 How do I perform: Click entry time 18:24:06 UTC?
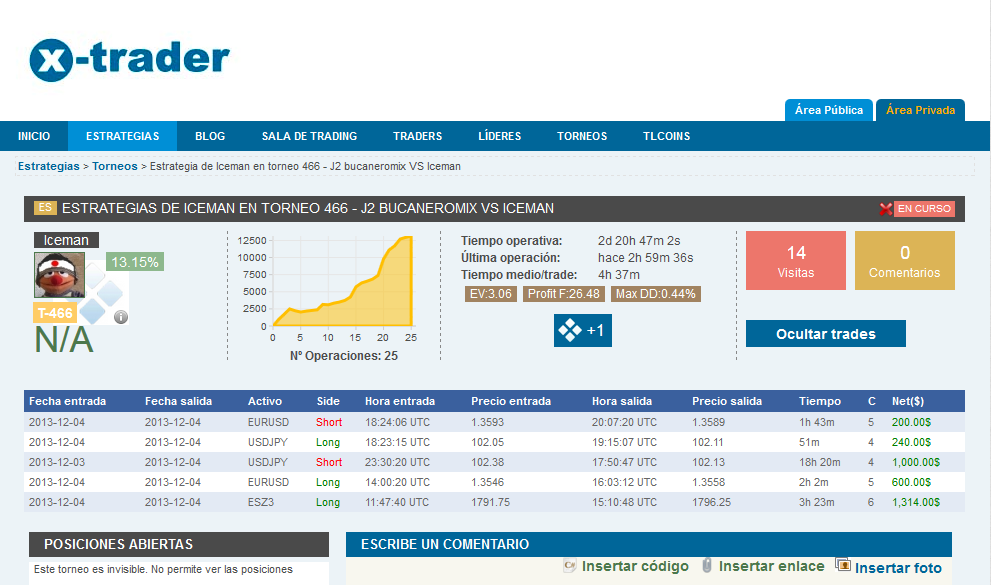coord(397,422)
